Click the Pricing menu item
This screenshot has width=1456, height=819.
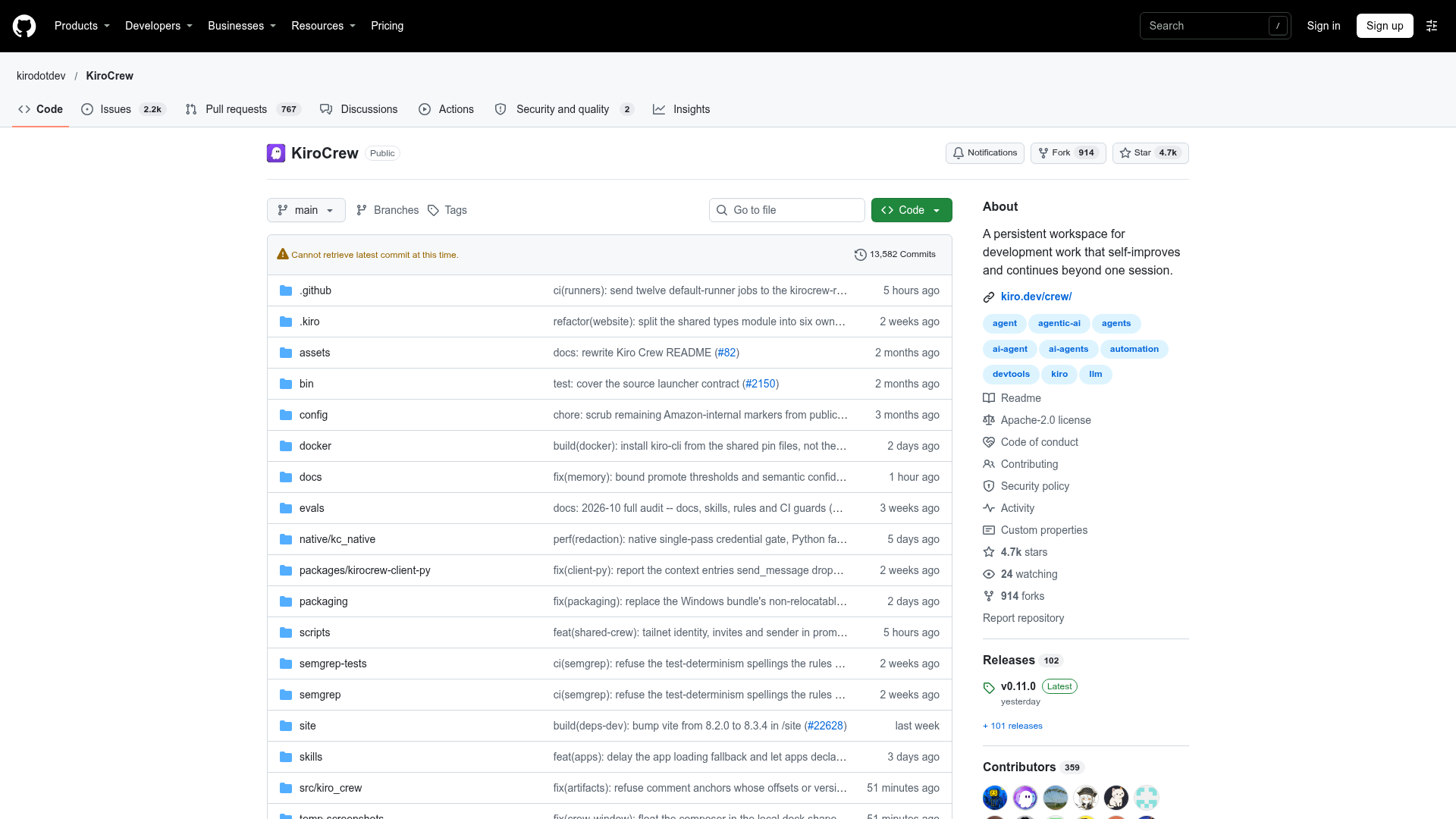pos(388,26)
